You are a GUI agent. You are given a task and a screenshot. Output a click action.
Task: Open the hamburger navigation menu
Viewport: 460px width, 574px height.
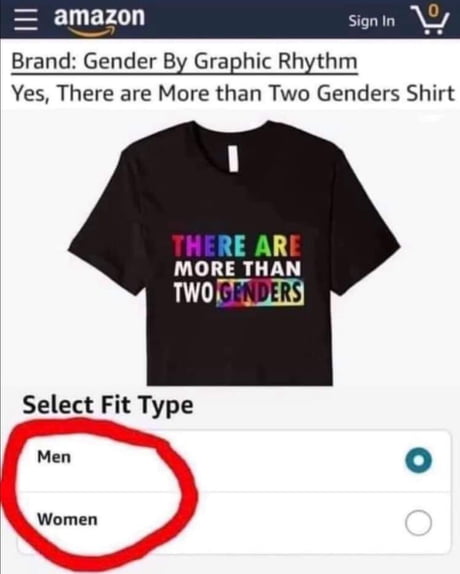tap(26, 20)
